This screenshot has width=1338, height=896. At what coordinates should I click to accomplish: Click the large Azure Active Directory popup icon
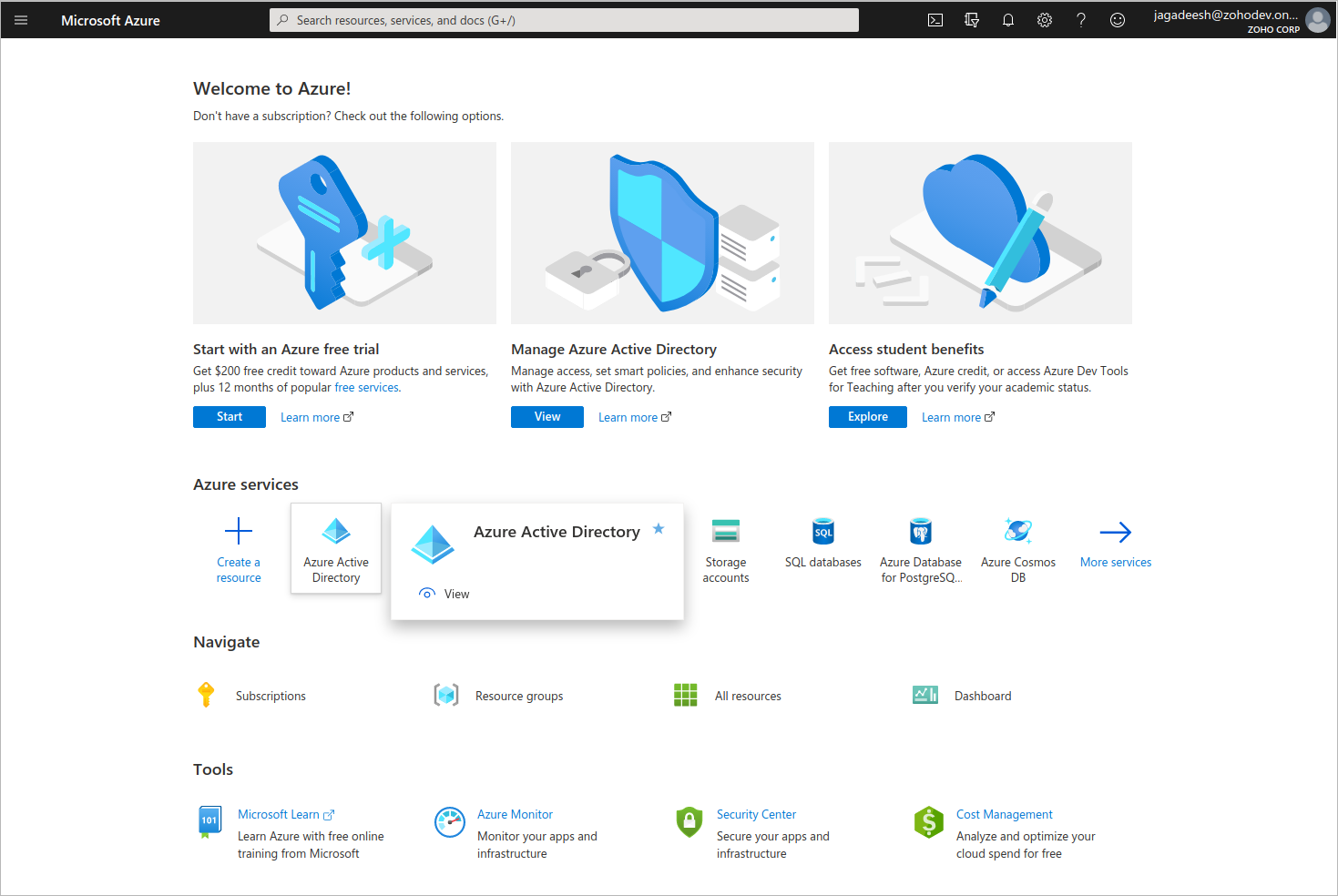tap(433, 545)
